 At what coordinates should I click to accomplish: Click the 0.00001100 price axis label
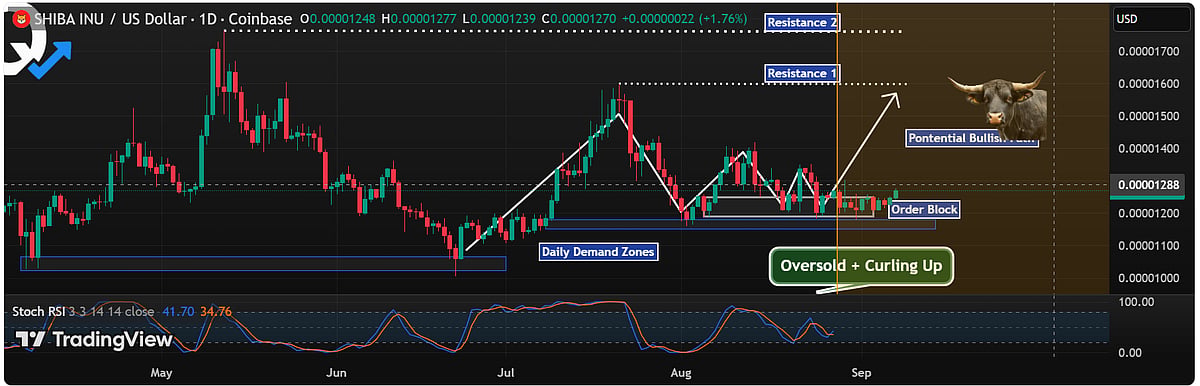[x=1149, y=245]
